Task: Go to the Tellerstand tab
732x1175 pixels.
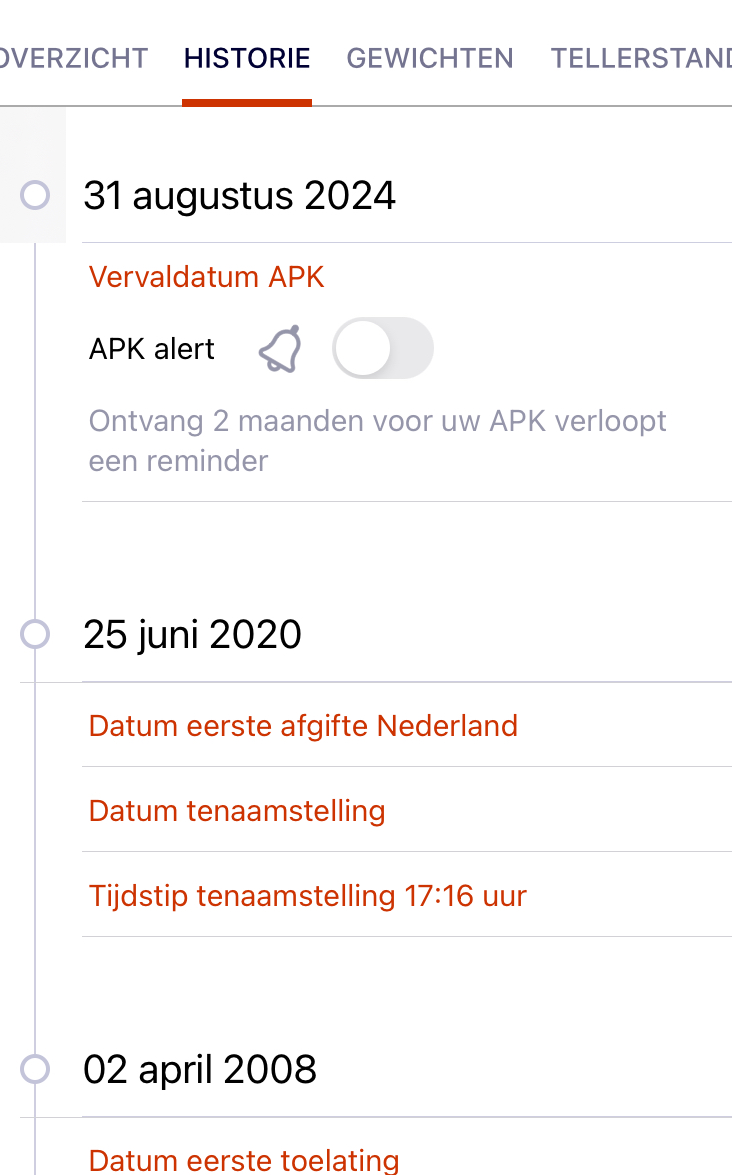Action: click(641, 58)
